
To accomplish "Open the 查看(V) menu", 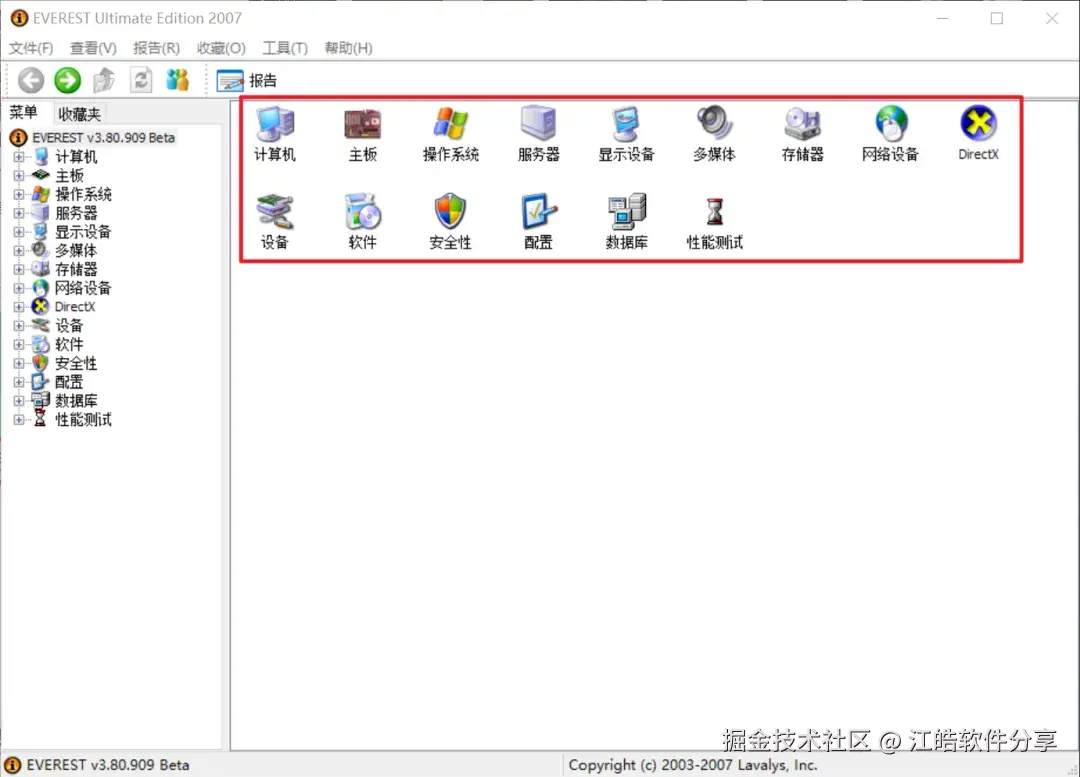I will click(93, 48).
